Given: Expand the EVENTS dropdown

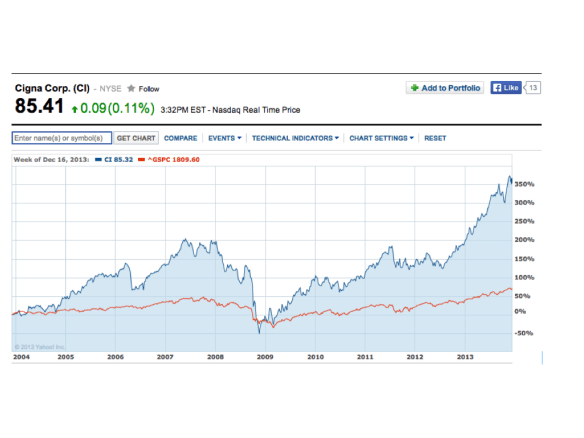Looking at the screenshot, I should (225, 138).
